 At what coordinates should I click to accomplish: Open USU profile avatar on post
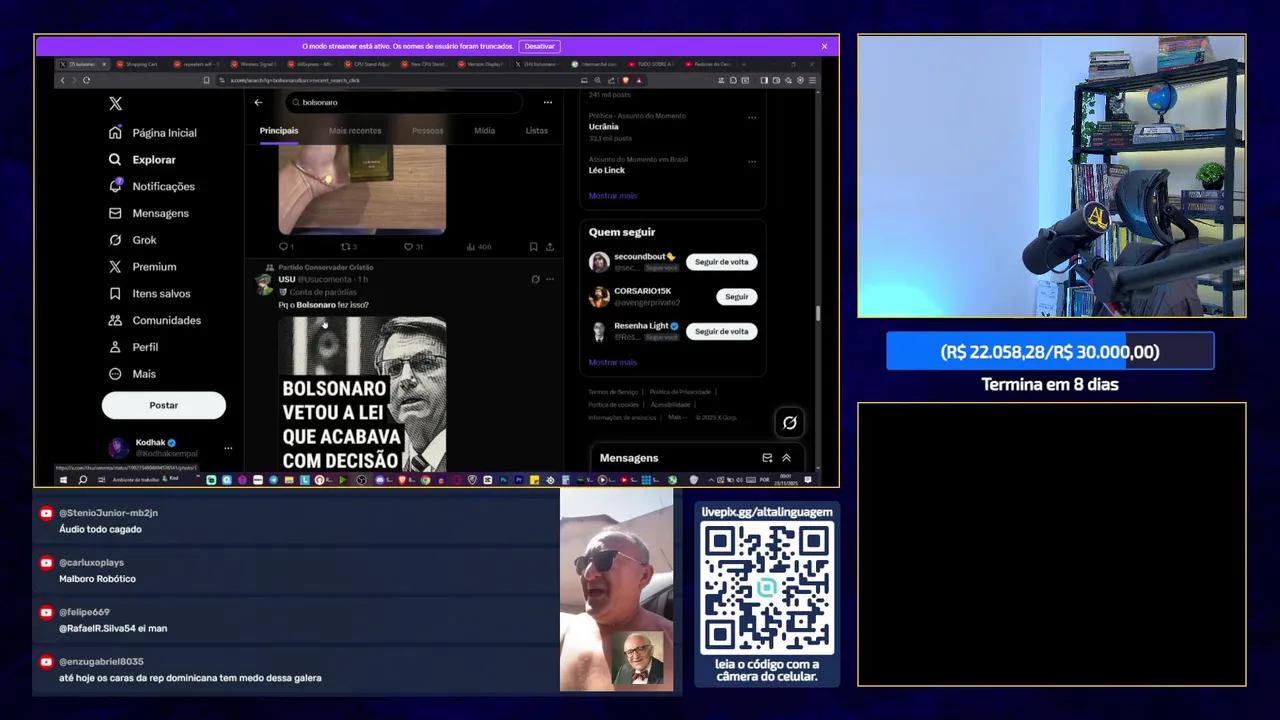(x=264, y=285)
